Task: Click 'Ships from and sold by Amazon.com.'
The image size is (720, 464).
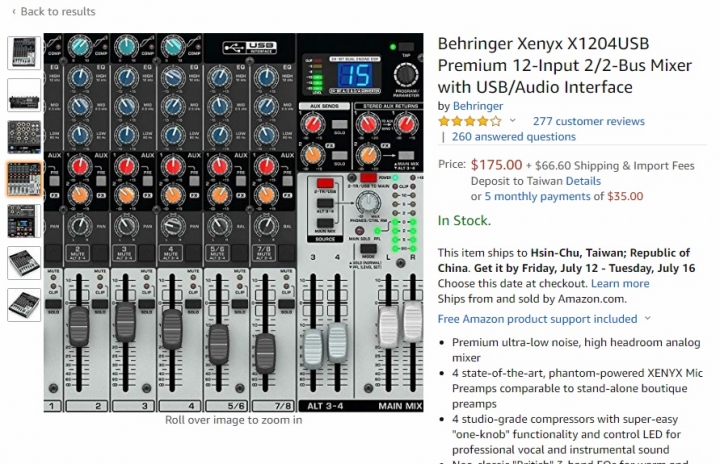Action: 532,299
